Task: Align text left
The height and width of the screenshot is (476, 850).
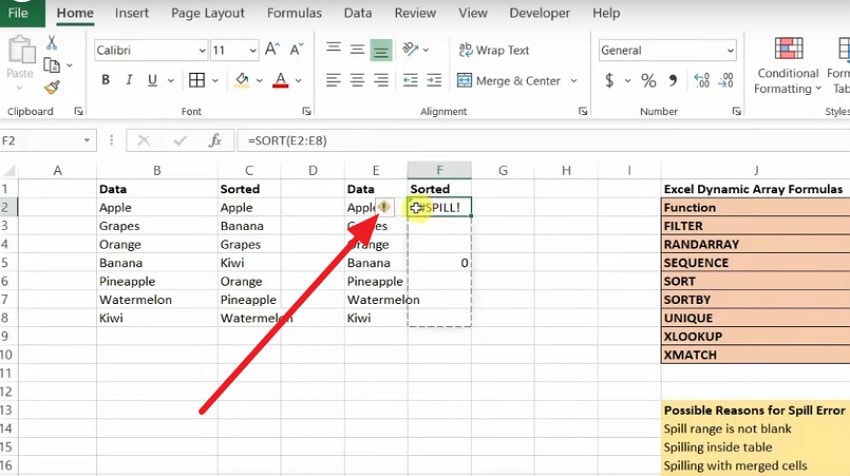Action: tap(333, 81)
